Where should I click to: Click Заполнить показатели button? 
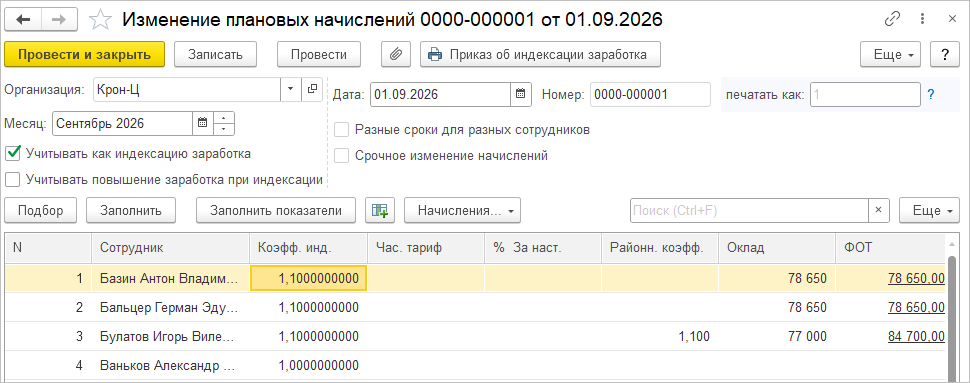[x=276, y=210]
